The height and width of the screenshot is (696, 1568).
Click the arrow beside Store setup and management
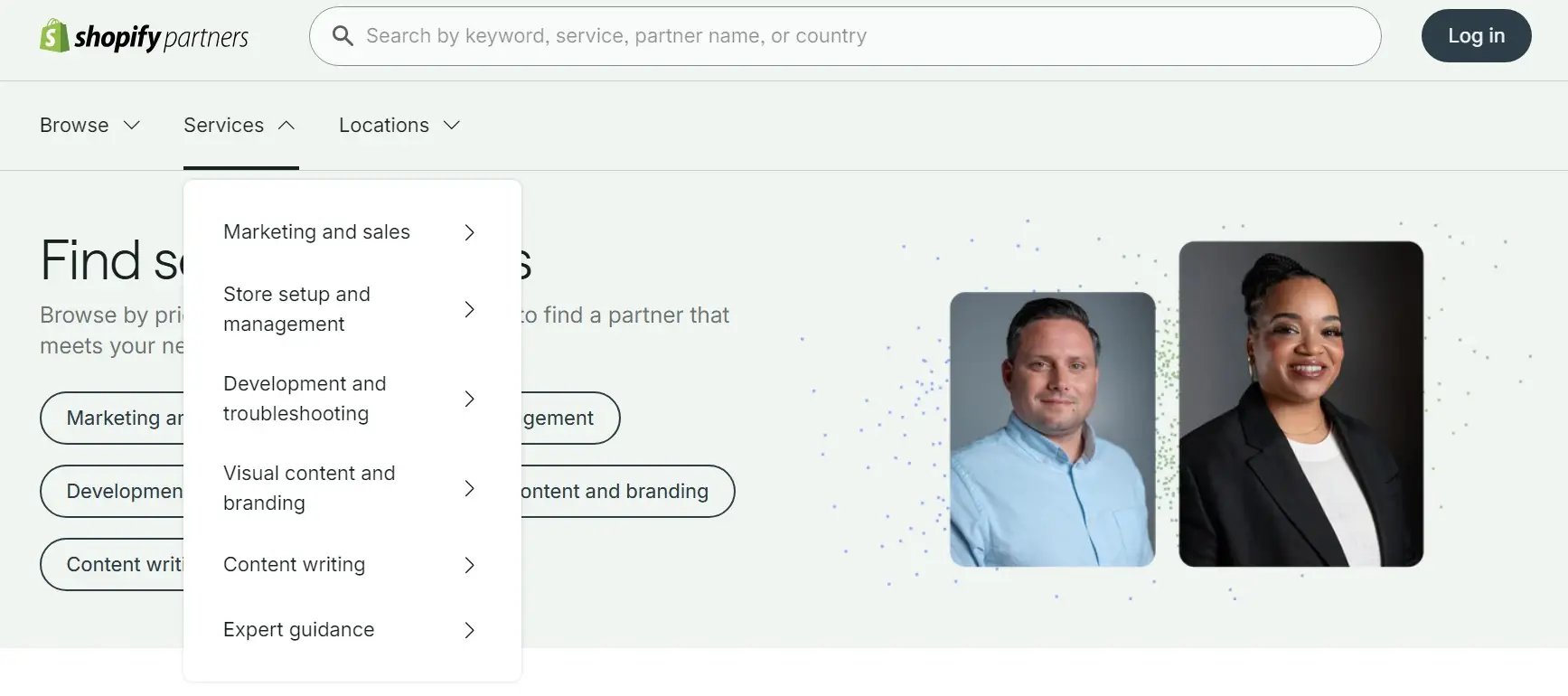pos(469,309)
